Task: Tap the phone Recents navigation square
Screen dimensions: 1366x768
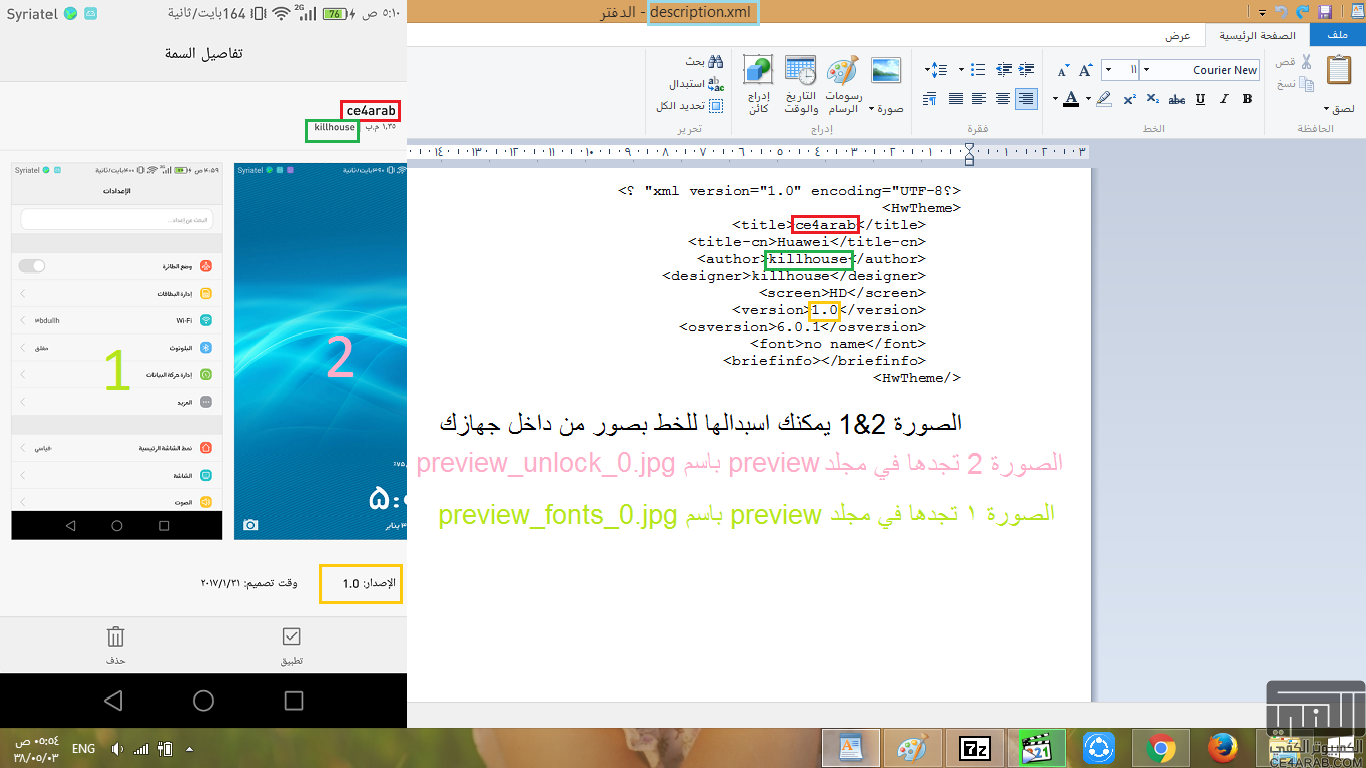Action: (x=294, y=700)
